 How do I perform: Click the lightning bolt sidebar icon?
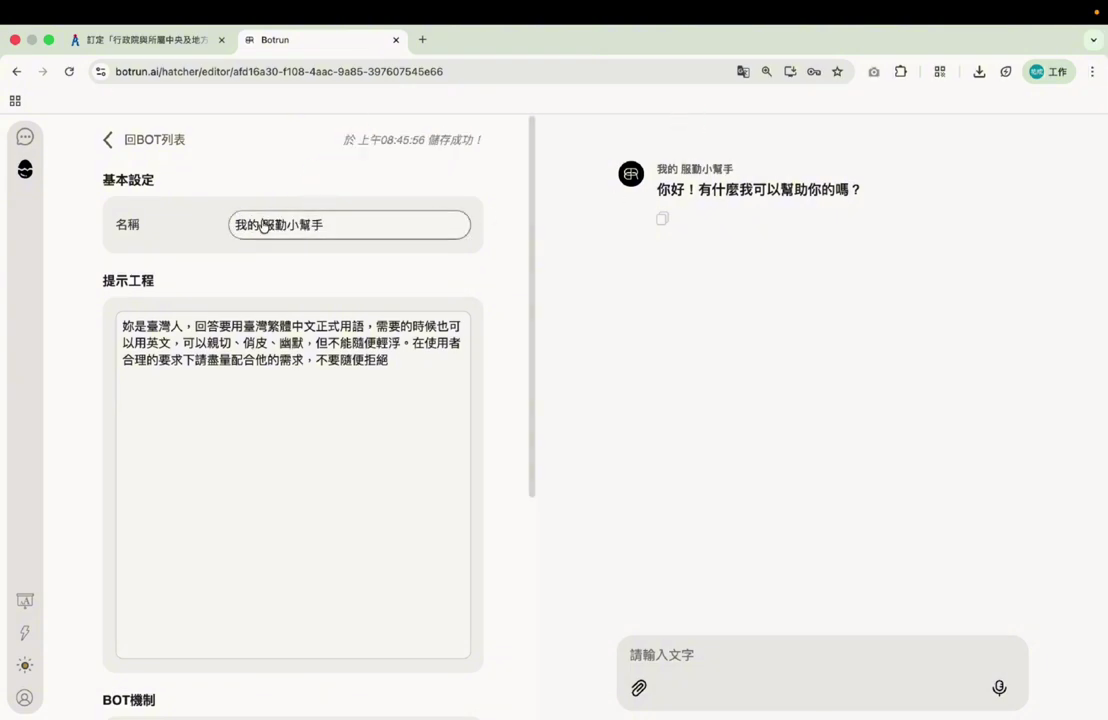pos(25,632)
